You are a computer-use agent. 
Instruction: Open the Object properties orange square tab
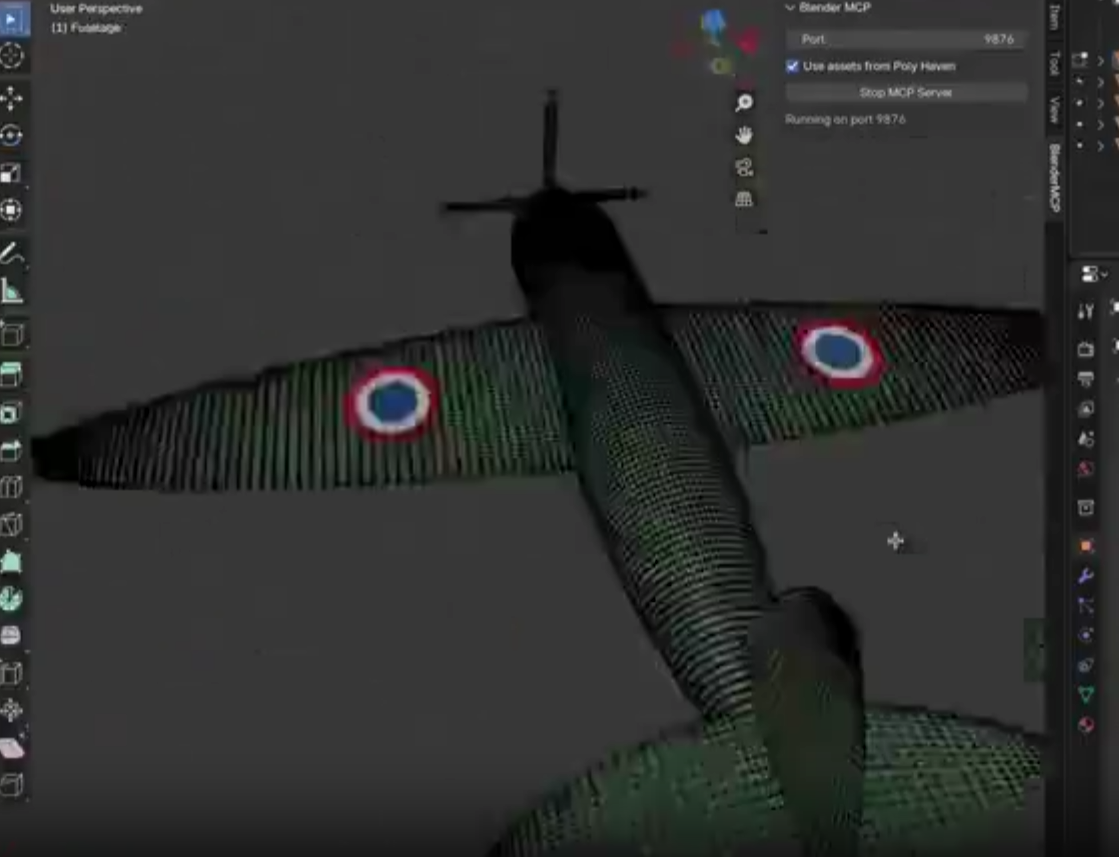tap(1085, 546)
